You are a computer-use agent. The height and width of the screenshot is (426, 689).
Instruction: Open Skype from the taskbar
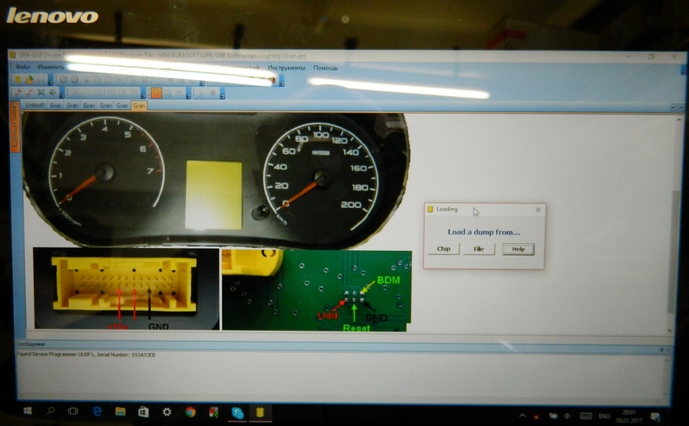tap(238, 412)
